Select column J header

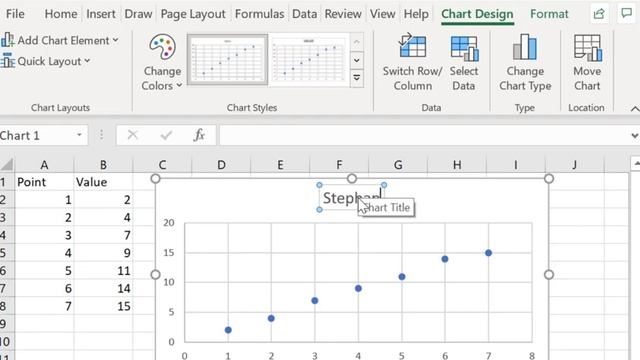pos(575,165)
